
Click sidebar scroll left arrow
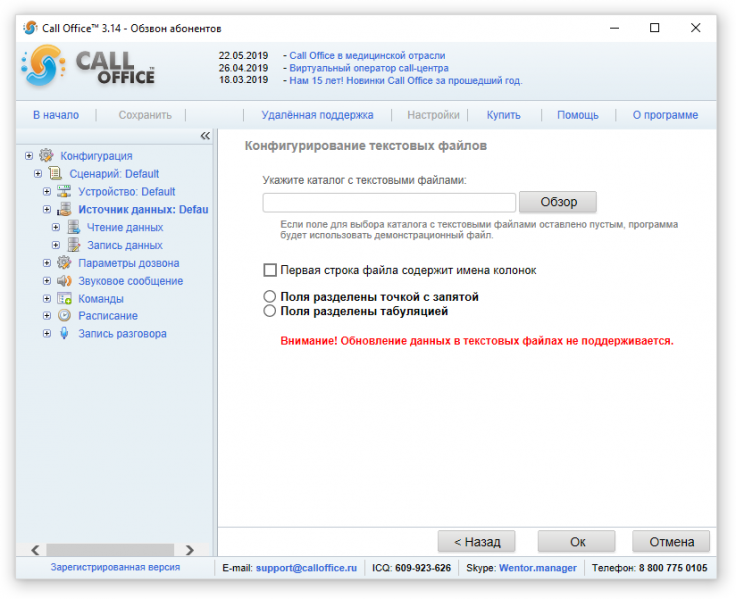(35, 550)
